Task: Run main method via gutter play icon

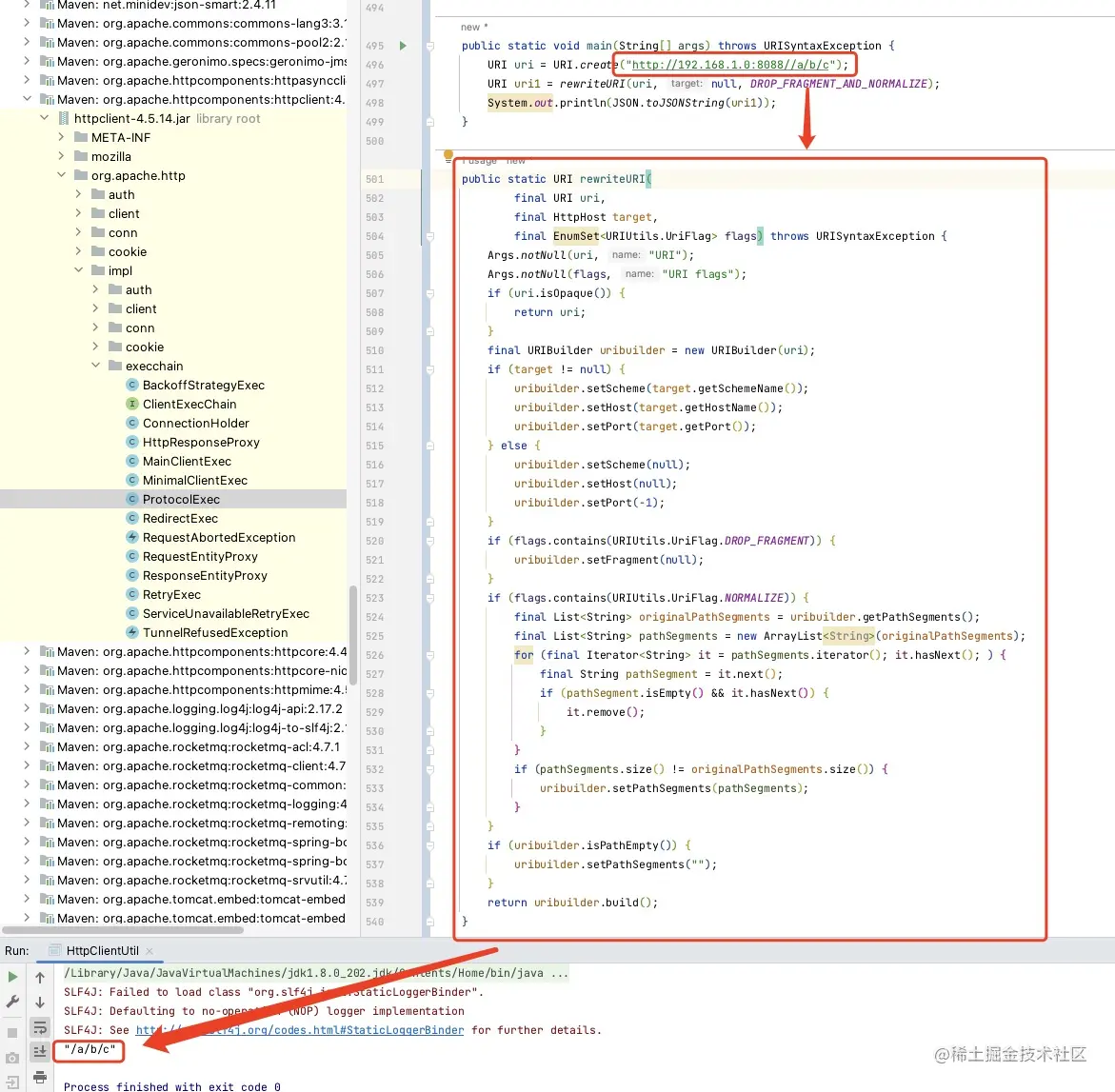Action: tap(403, 46)
